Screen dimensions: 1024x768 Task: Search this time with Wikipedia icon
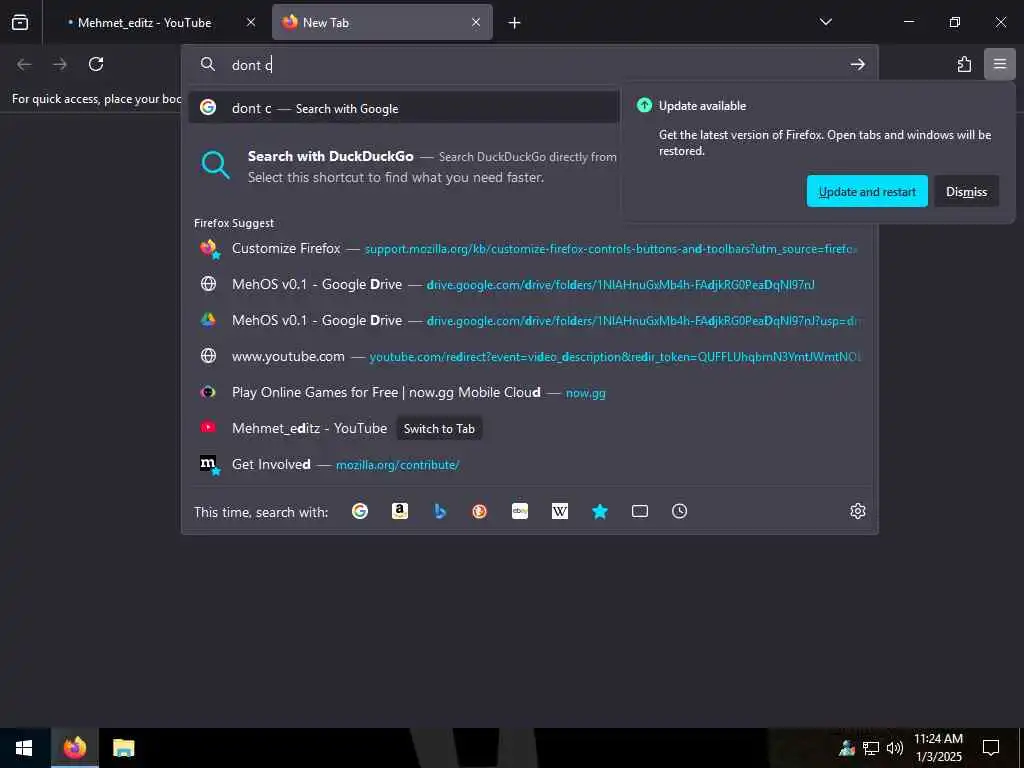tap(560, 511)
